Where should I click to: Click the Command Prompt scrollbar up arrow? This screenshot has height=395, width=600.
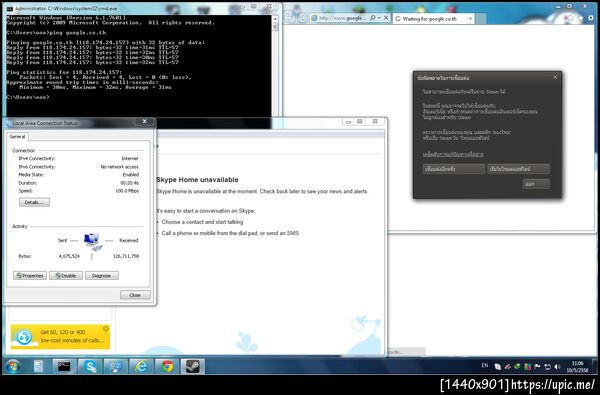coord(275,19)
